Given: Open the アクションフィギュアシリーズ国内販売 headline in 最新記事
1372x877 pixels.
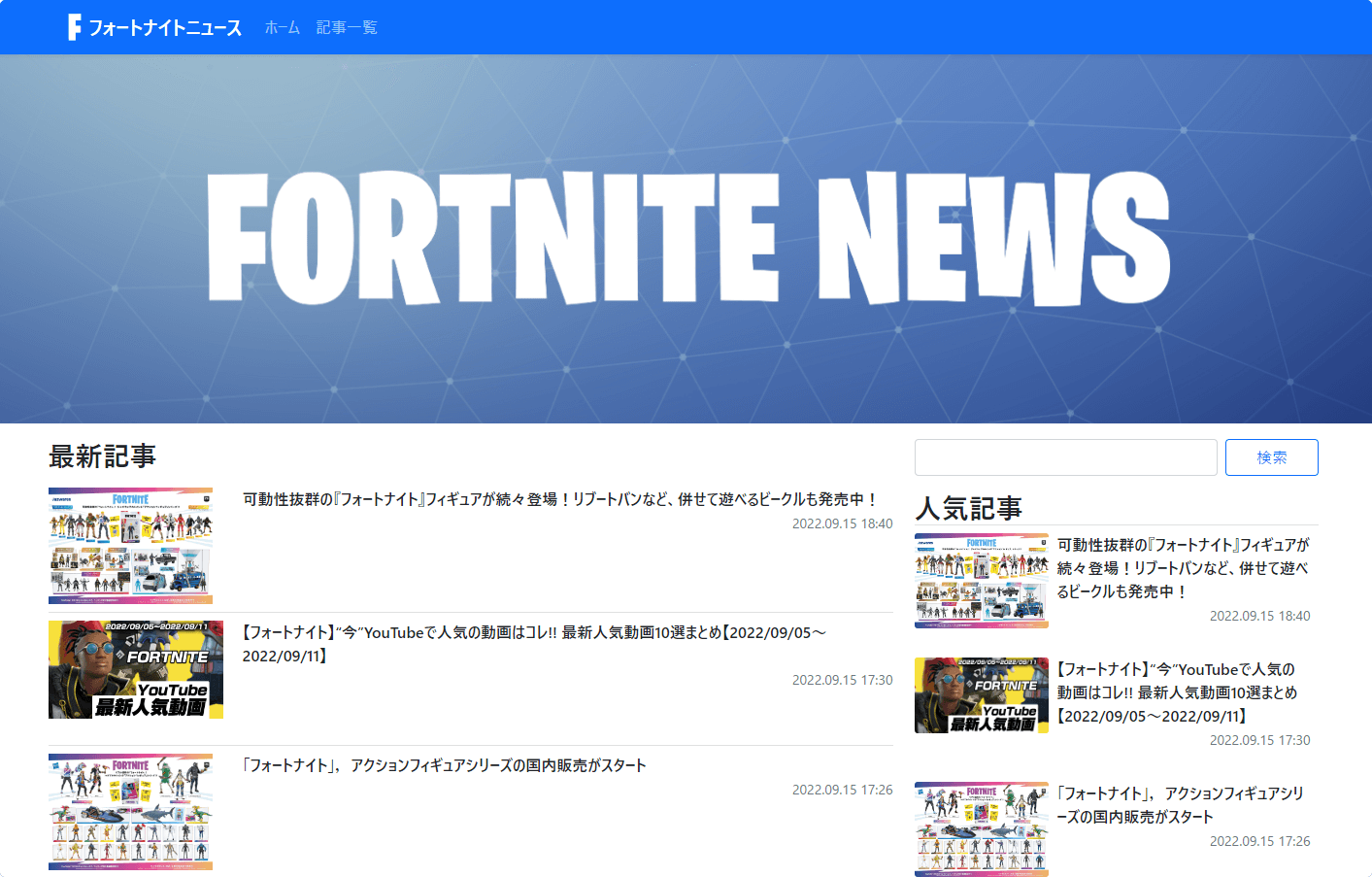Looking at the screenshot, I should pyautogui.click(x=444, y=765).
